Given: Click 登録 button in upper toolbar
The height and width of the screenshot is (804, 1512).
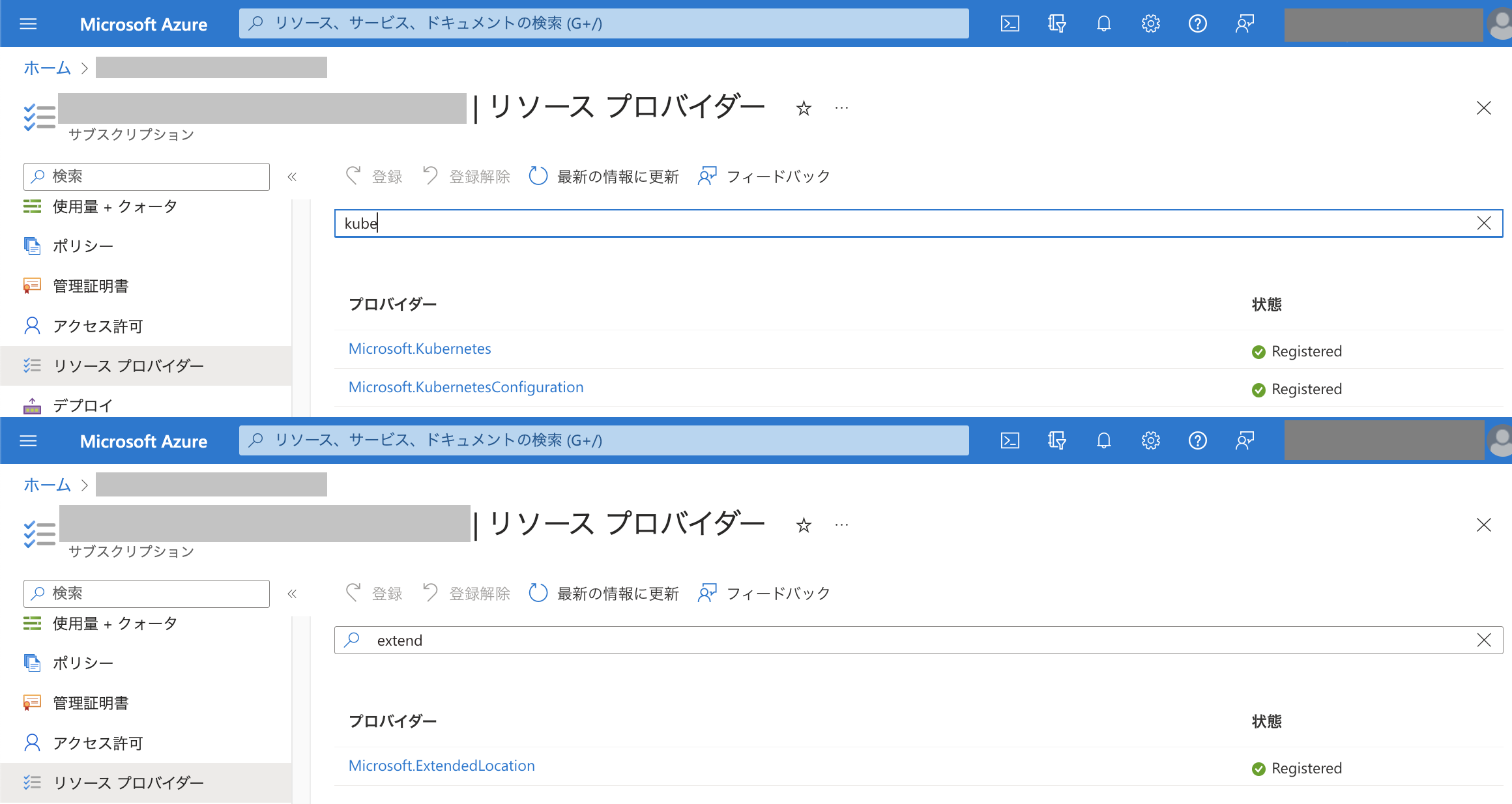Looking at the screenshot, I should tap(374, 177).
